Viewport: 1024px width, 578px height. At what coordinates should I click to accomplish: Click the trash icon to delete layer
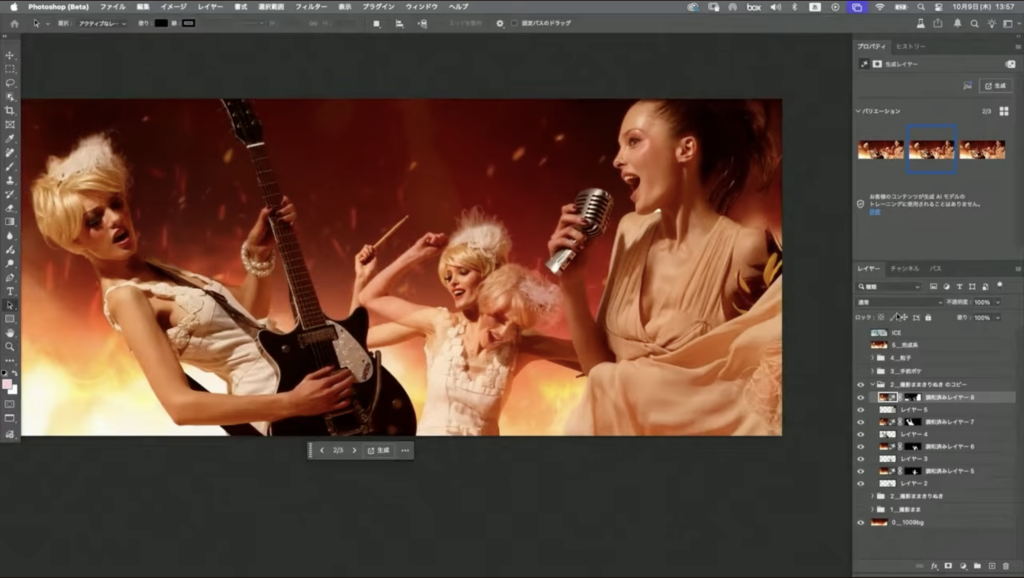pyautogui.click(x=1005, y=566)
